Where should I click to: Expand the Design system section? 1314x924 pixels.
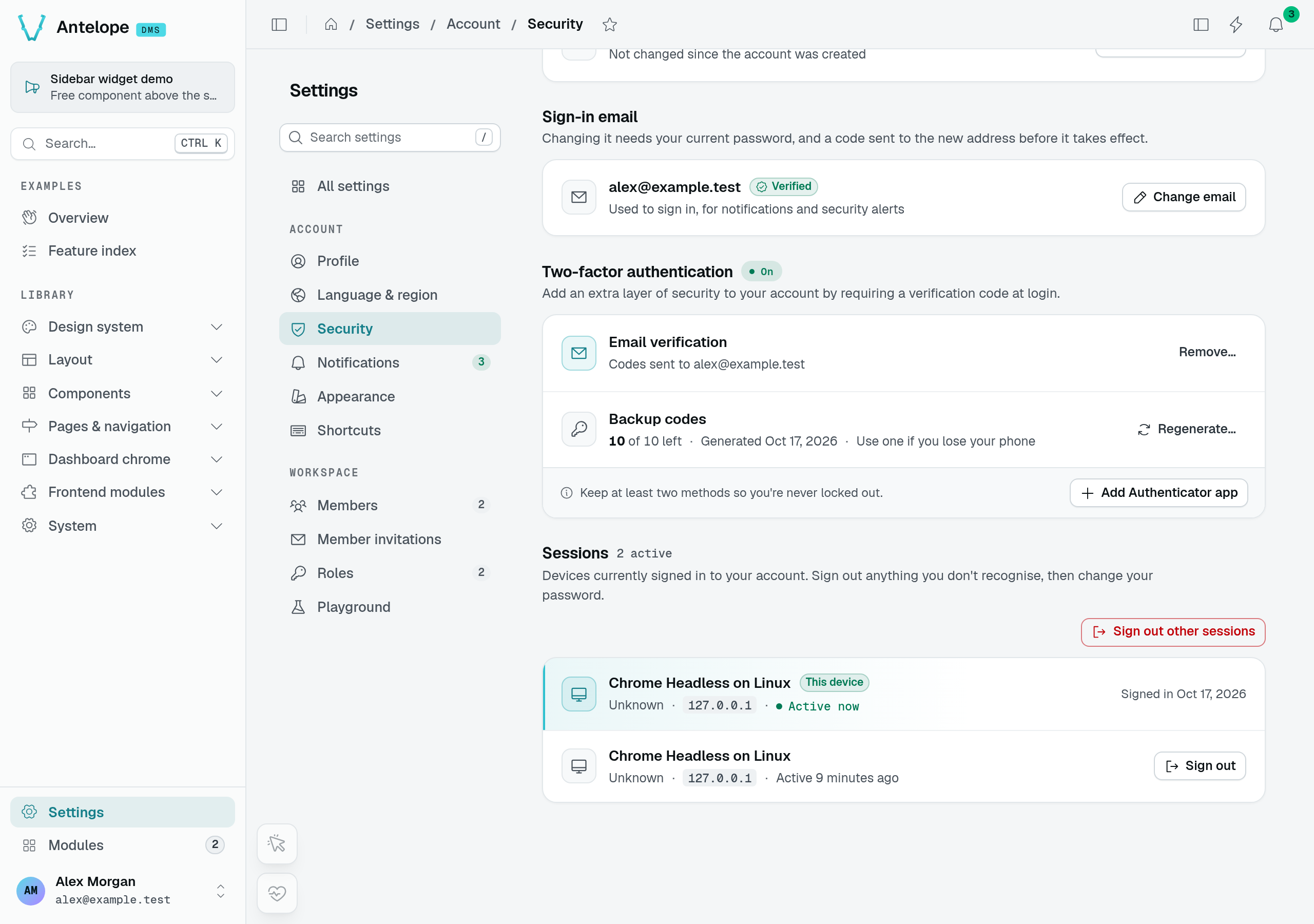(123, 326)
